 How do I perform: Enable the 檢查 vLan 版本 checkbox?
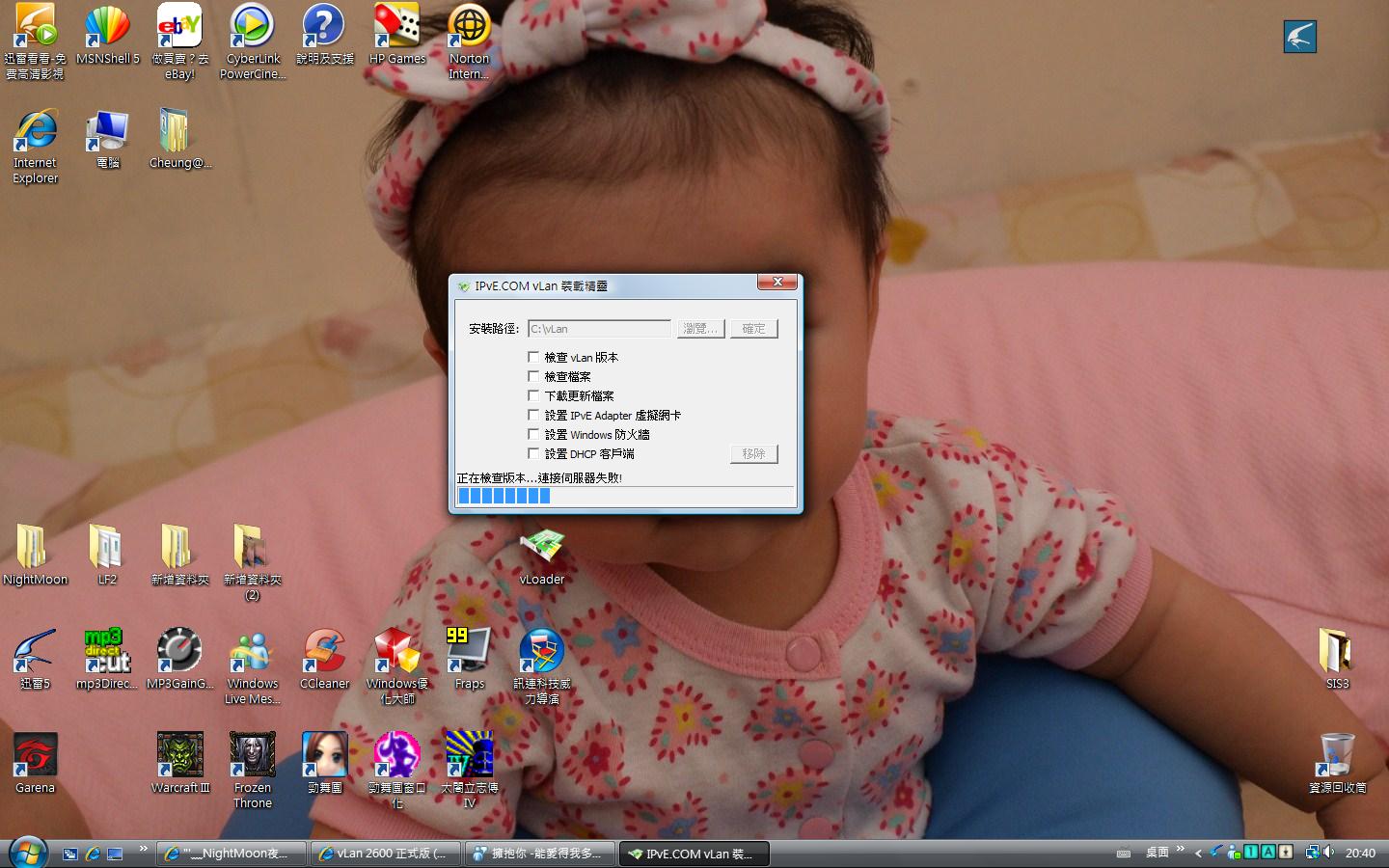[x=533, y=357]
